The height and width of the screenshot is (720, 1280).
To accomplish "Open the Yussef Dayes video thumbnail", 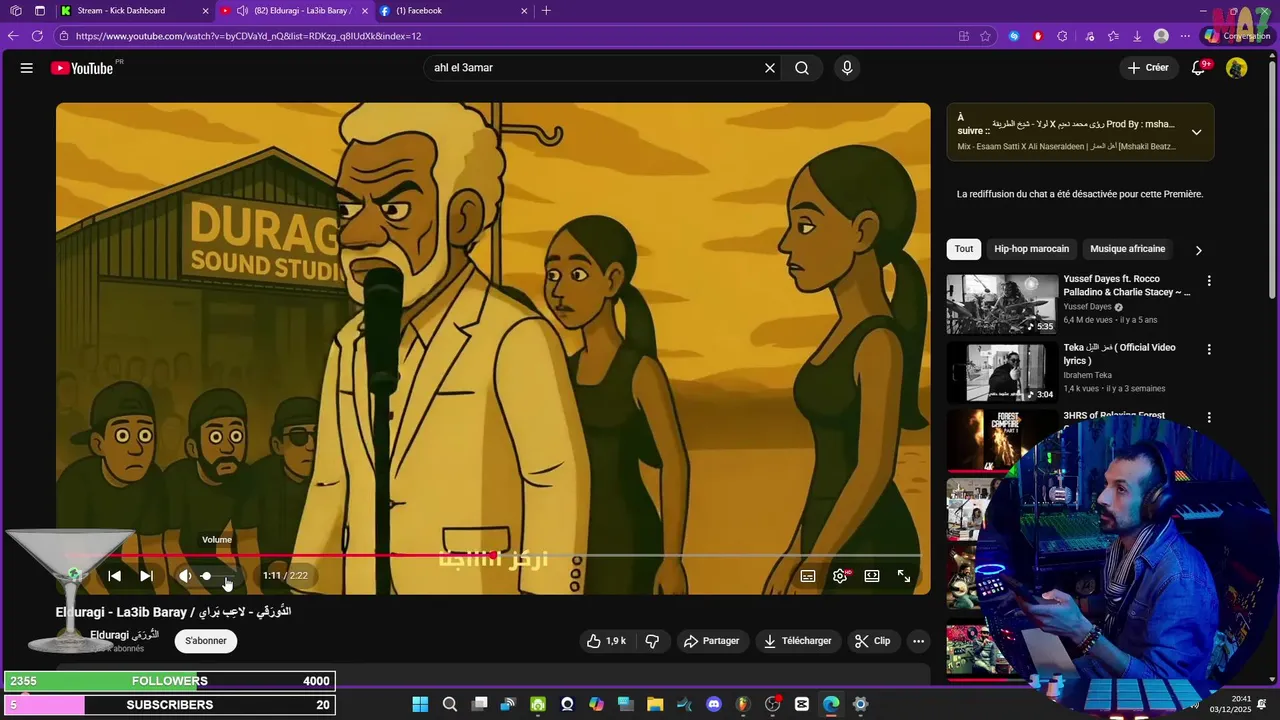I will [1002, 304].
